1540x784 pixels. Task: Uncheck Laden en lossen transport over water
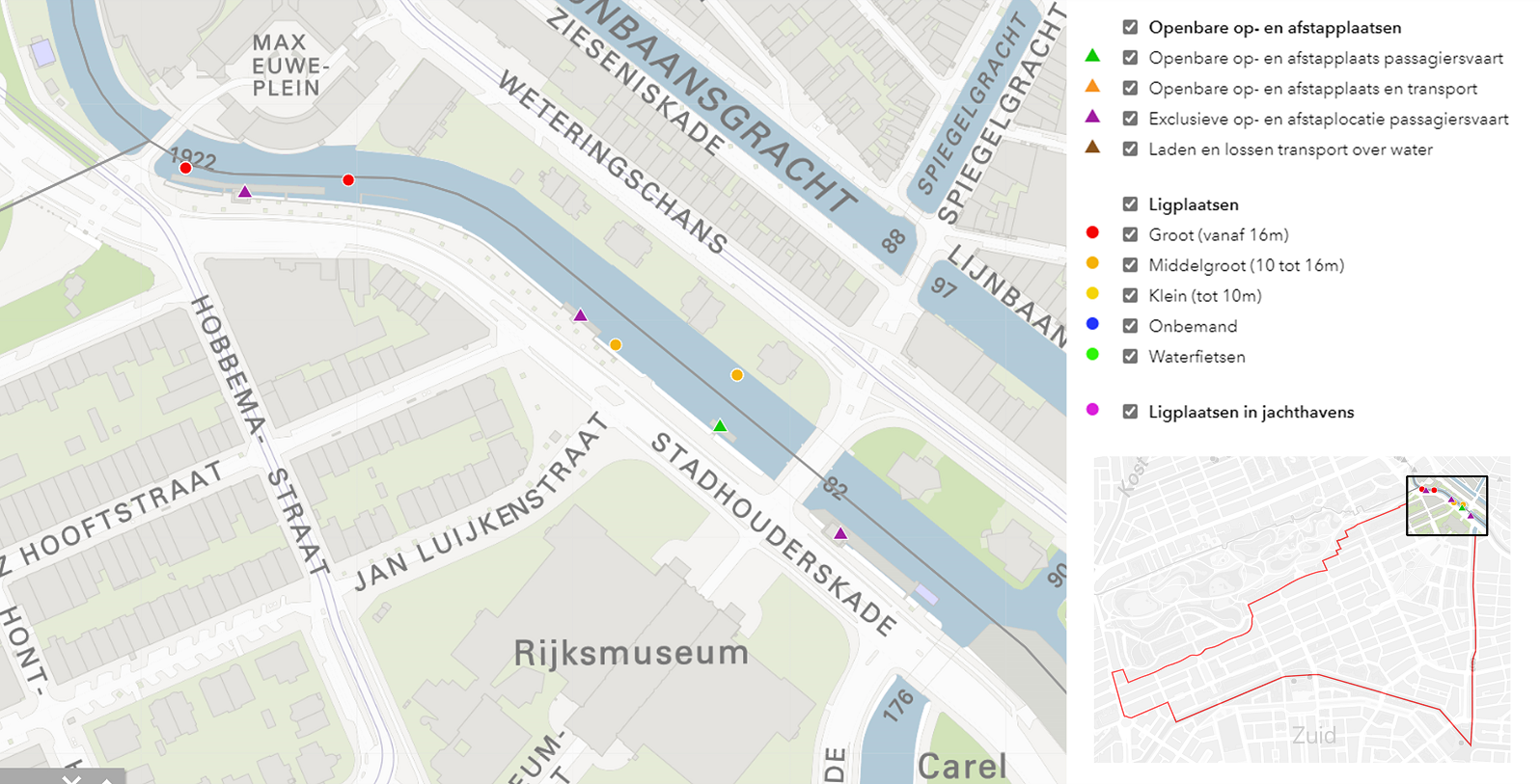pyautogui.click(x=1130, y=149)
